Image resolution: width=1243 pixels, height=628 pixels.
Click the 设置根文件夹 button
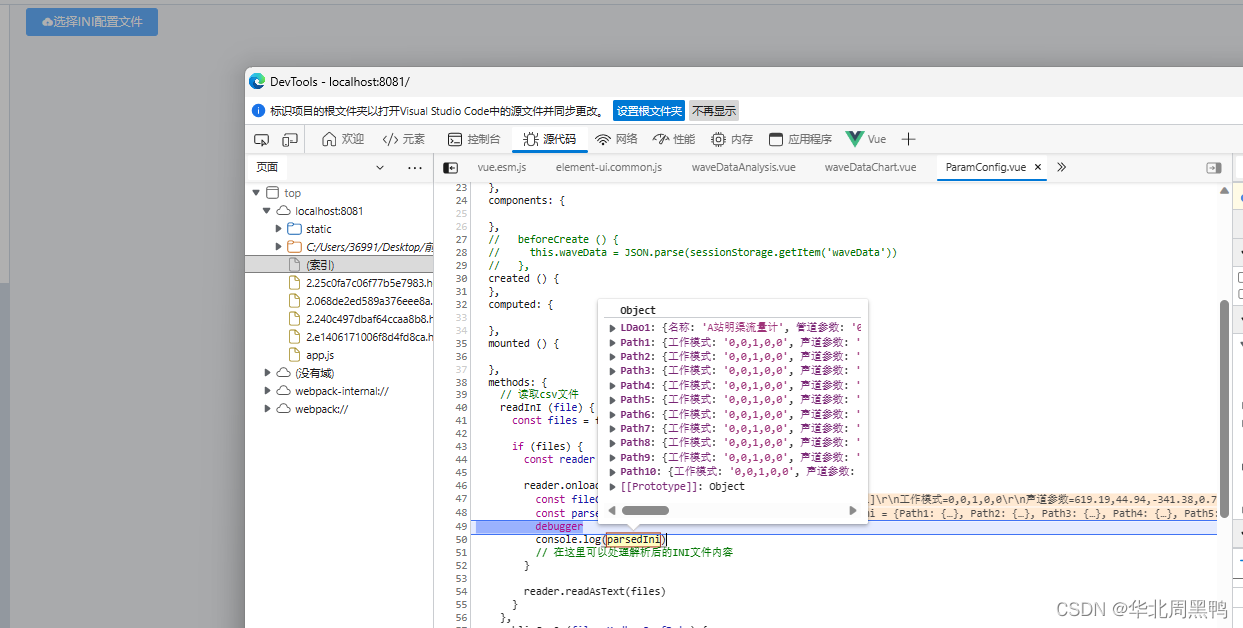click(x=648, y=111)
